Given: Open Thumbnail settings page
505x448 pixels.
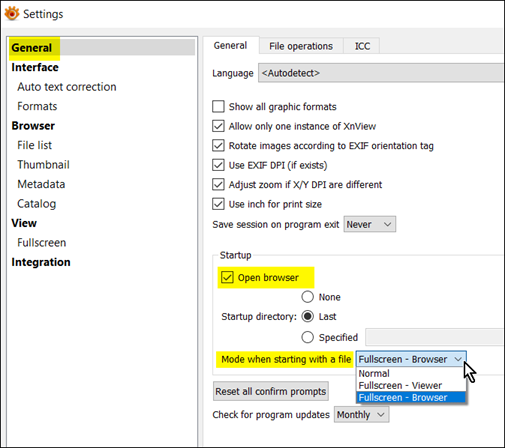Looking at the screenshot, I should click(43, 165).
